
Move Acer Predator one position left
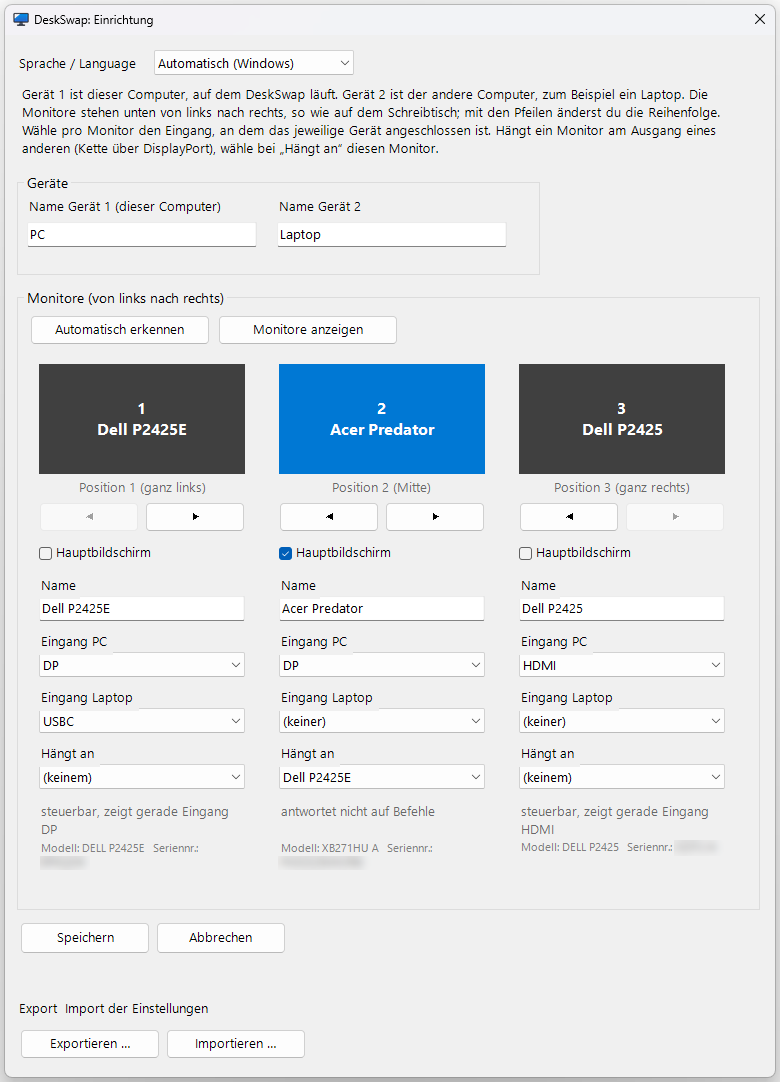click(x=329, y=517)
